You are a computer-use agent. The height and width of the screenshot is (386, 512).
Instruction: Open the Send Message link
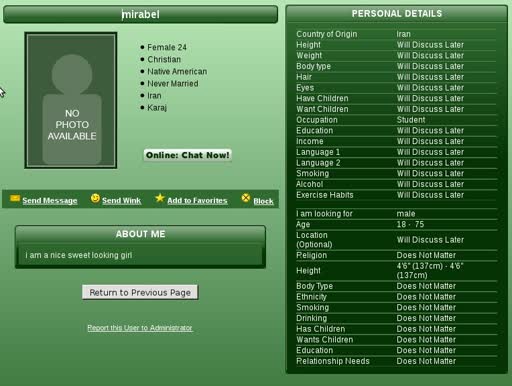[50, 201]
